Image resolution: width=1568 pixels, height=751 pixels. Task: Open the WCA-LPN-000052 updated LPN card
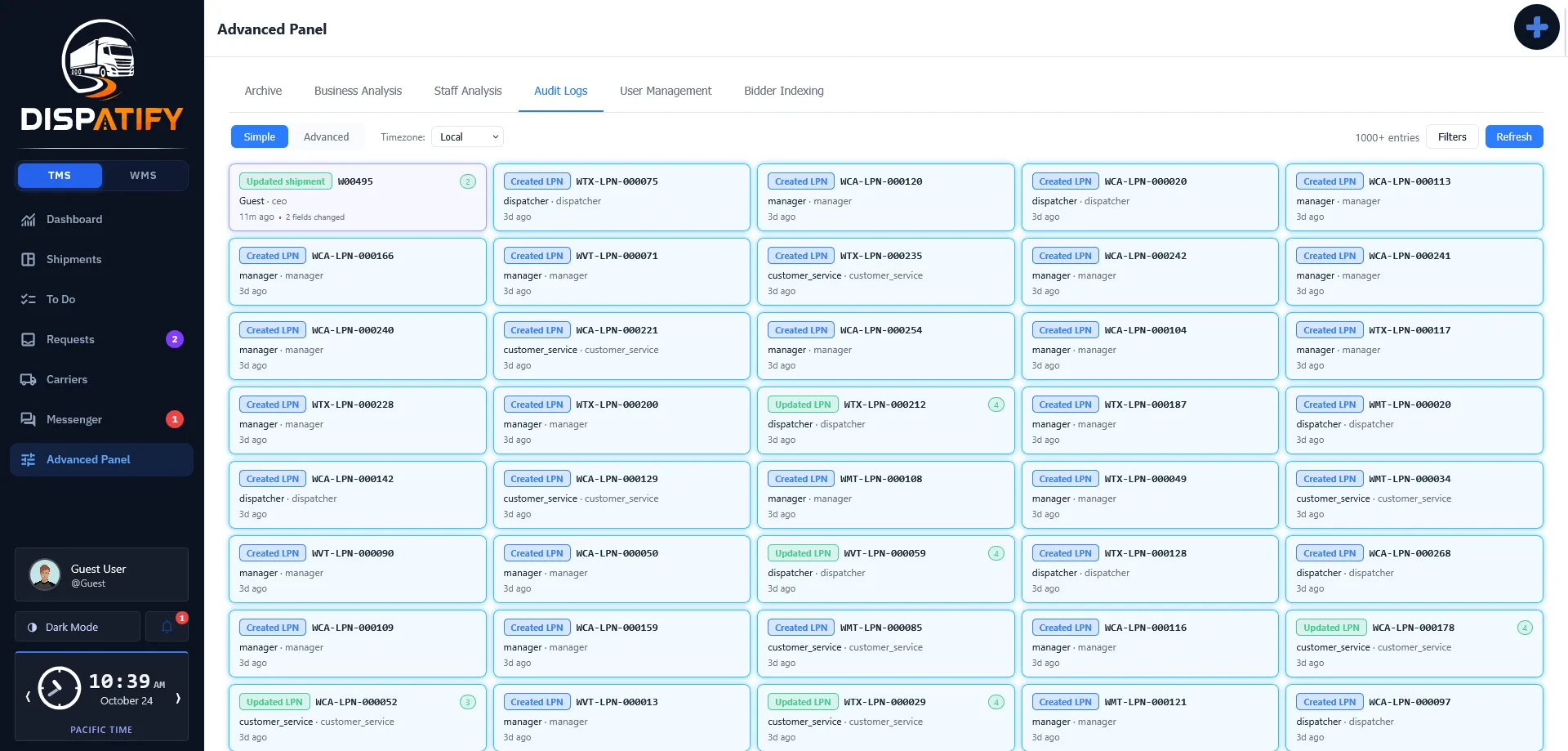tap(358, 717)
